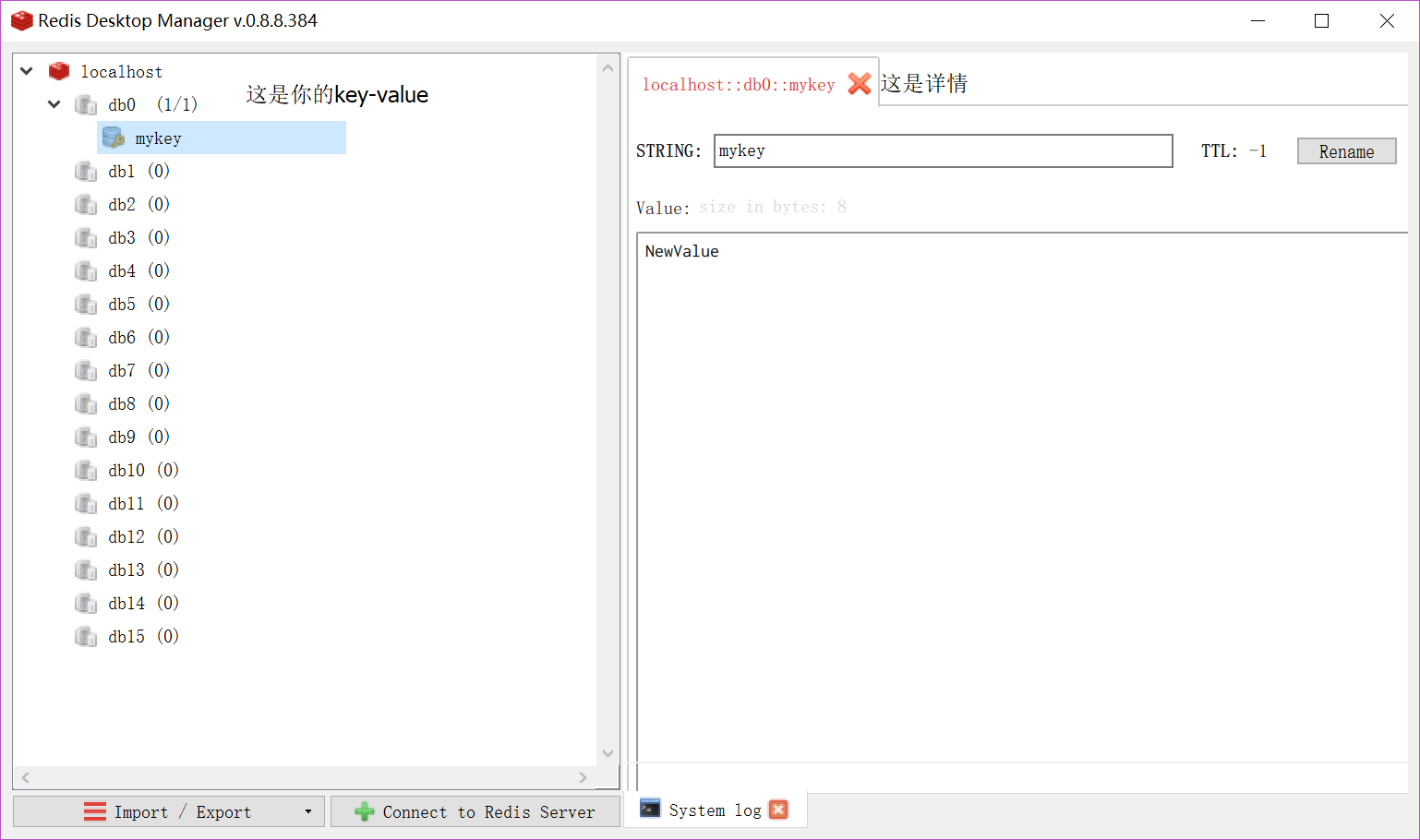Open the Import / Export dropdown arrow

pyautogui.click(x=308, y=812)
